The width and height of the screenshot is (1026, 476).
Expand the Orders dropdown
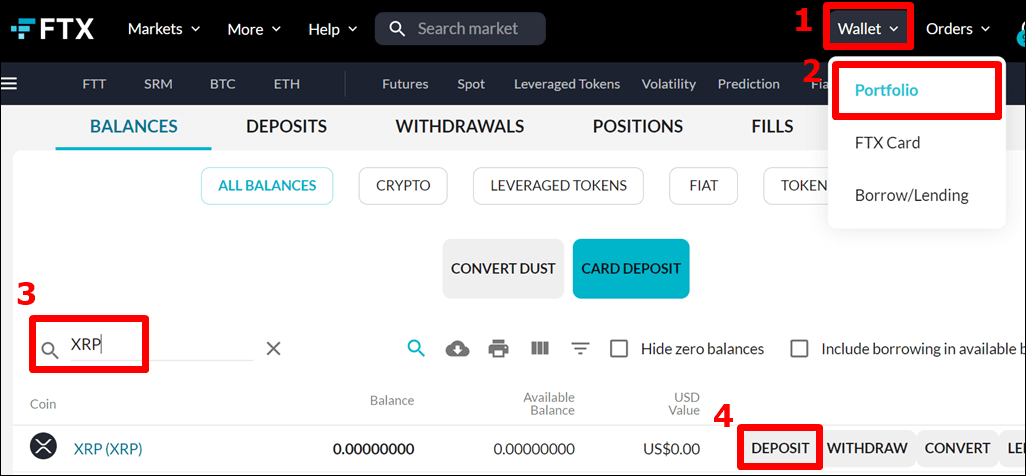[958, 29]
